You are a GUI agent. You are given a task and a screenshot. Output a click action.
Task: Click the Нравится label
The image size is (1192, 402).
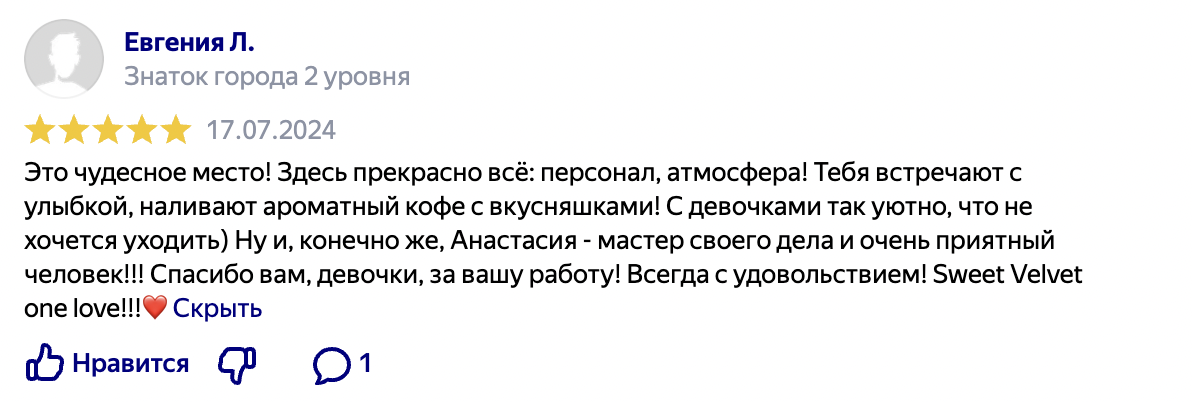click(x=131, y=364)
